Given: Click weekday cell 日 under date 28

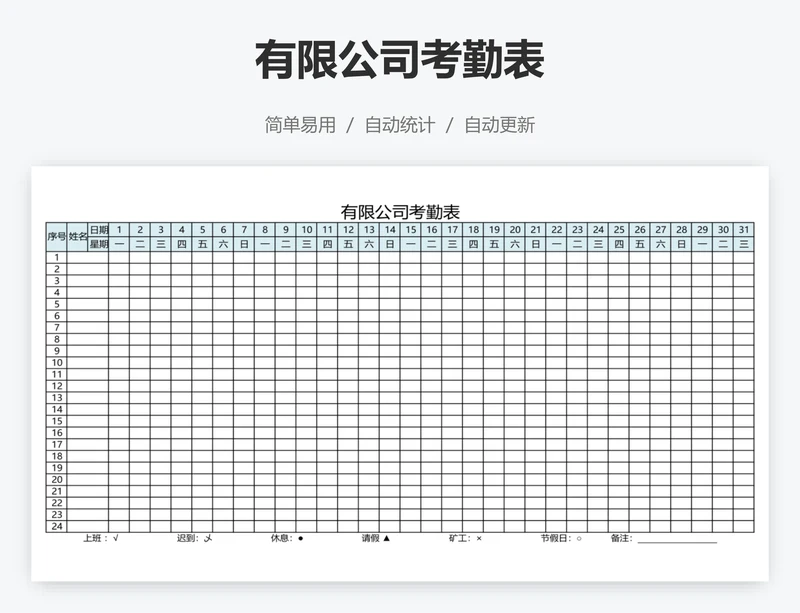Looking at the screenshot, I should point(681,244).
